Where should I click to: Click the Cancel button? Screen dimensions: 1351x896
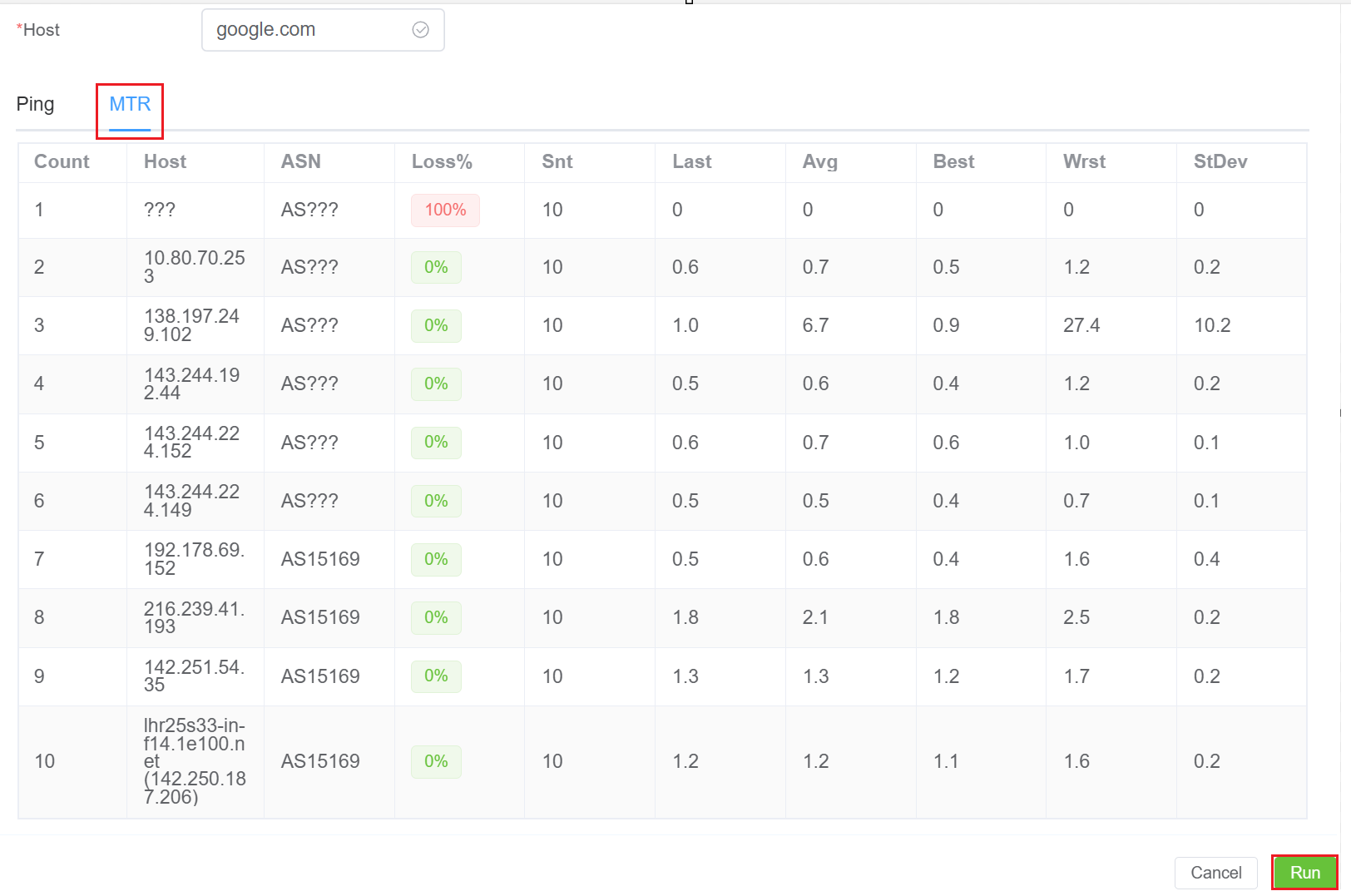pyautogui.click(x=1215, y=873)
